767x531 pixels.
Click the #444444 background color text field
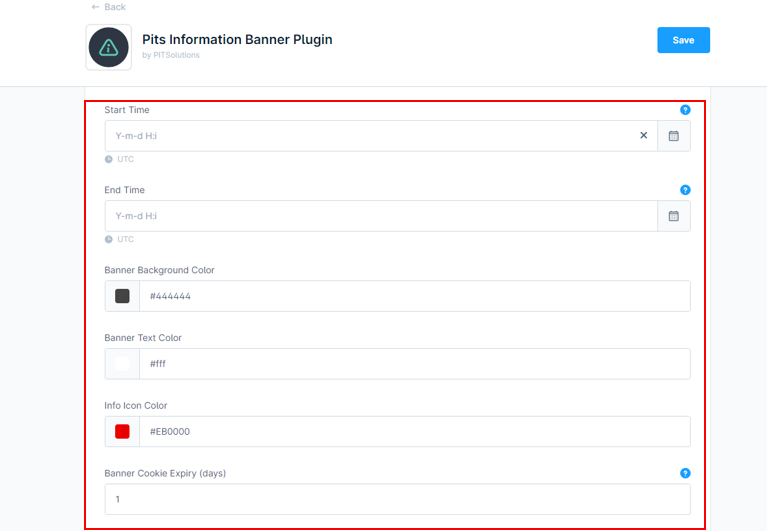(414, 296)
